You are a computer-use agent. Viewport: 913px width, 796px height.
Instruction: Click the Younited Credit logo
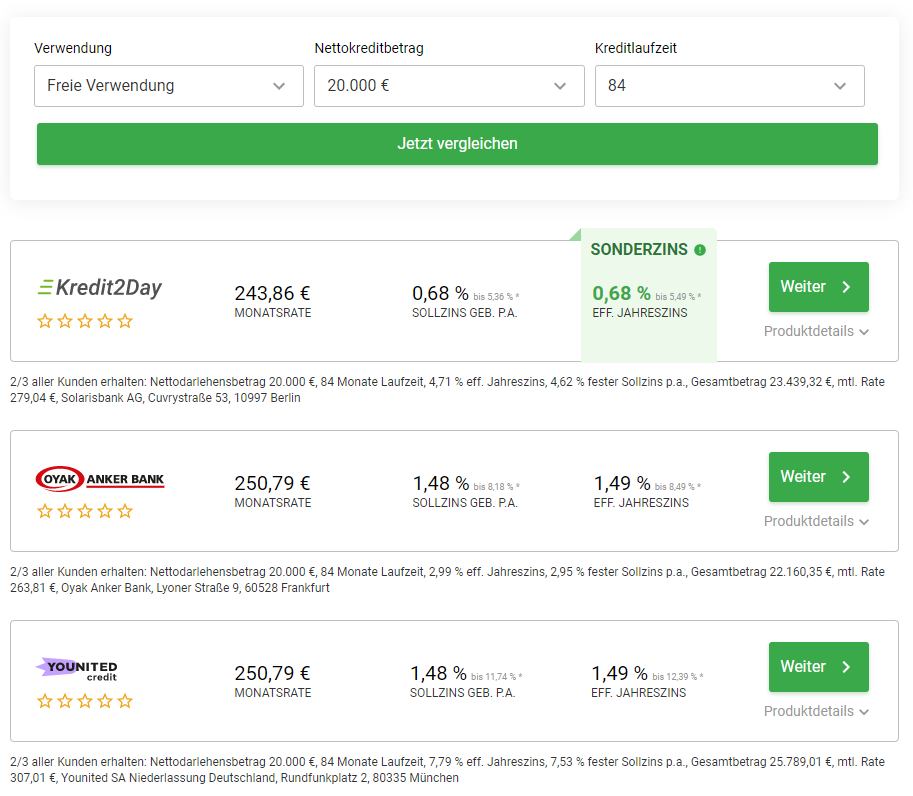pos(78,669)
